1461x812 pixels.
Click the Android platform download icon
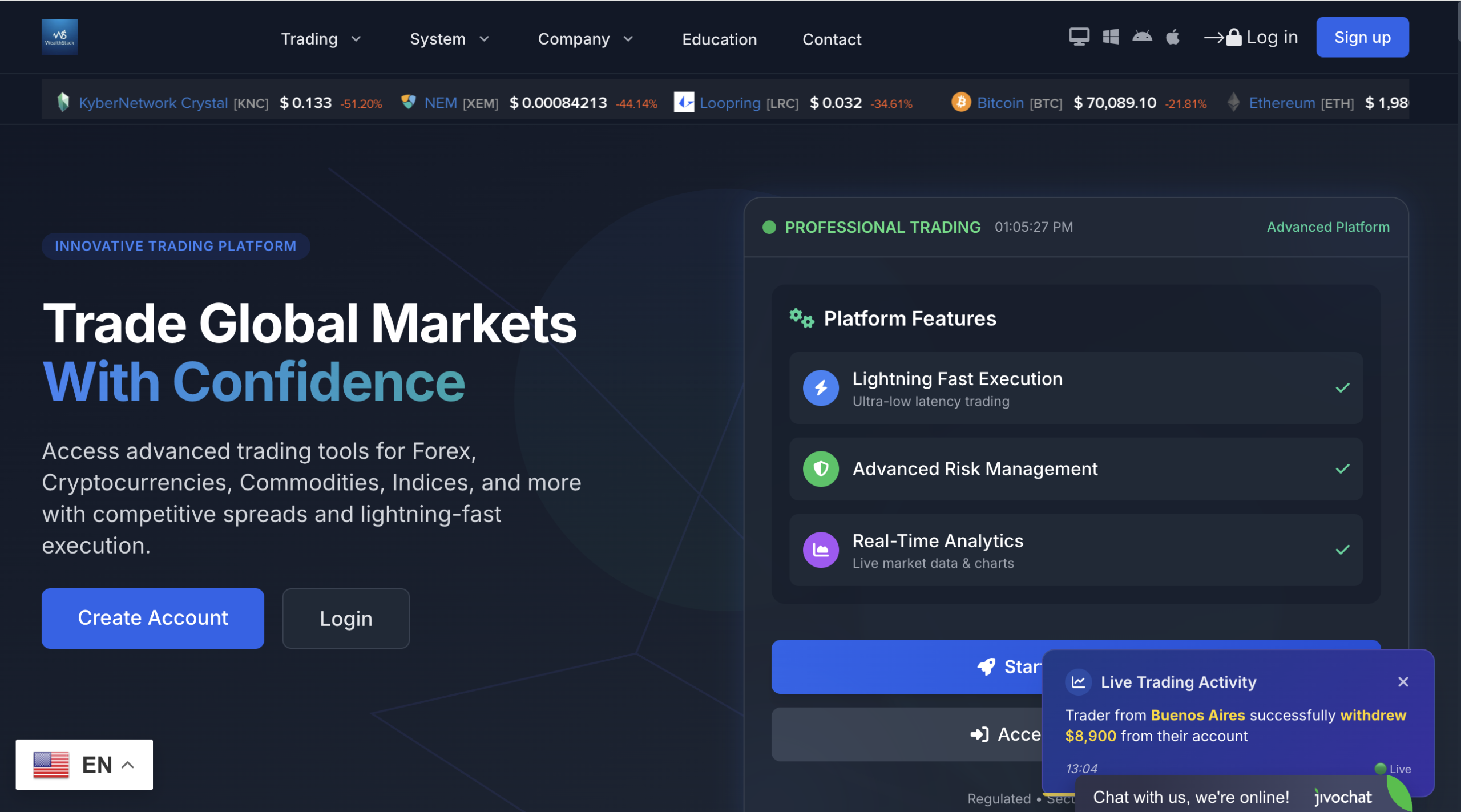pyautogui.click(x=1142, y=37)
